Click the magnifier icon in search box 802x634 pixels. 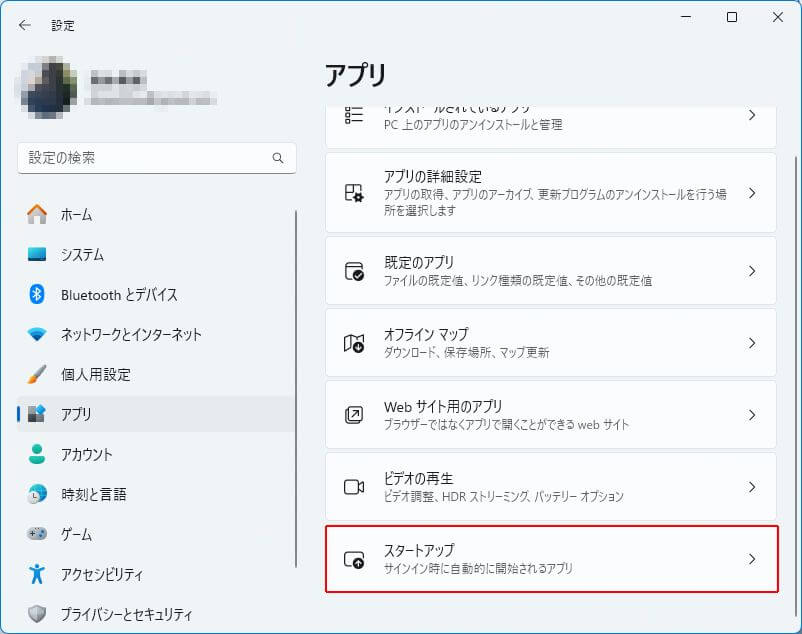pyautogui.click(x=278, y=158)
